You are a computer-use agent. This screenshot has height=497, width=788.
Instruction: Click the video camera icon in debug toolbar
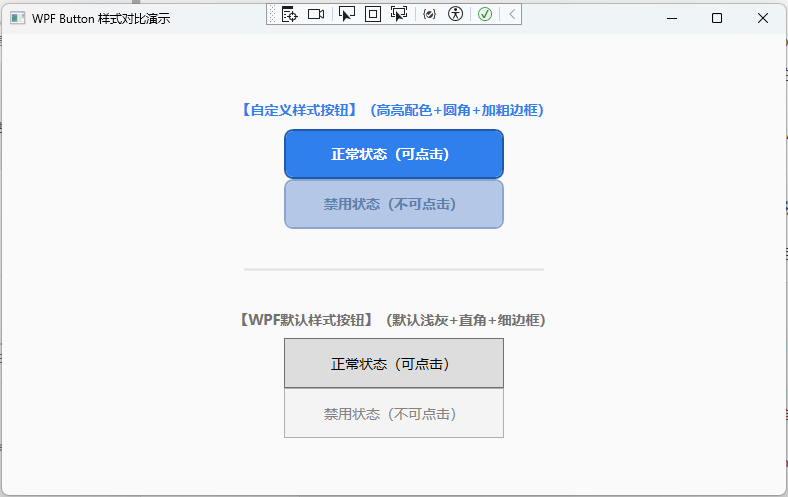316,14
